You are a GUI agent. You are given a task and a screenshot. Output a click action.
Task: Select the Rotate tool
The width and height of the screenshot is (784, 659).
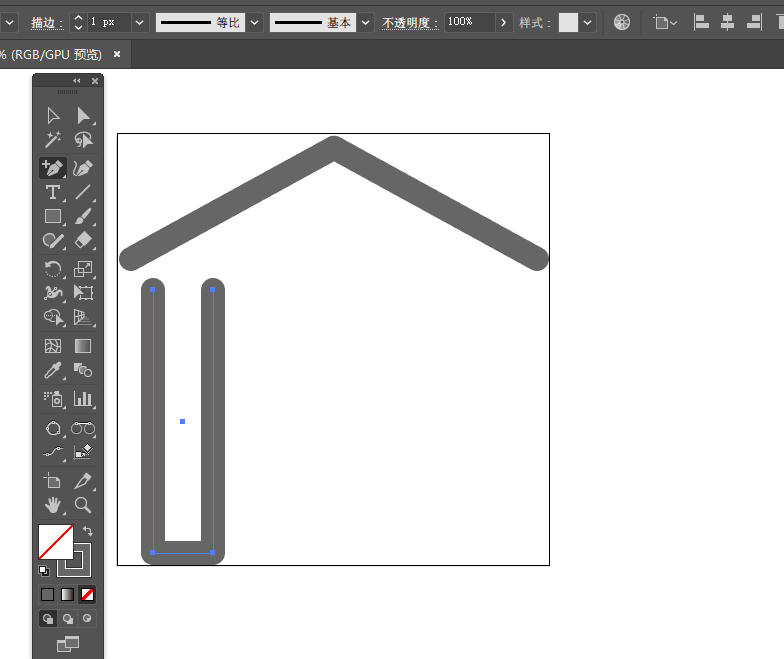[53, 268]
